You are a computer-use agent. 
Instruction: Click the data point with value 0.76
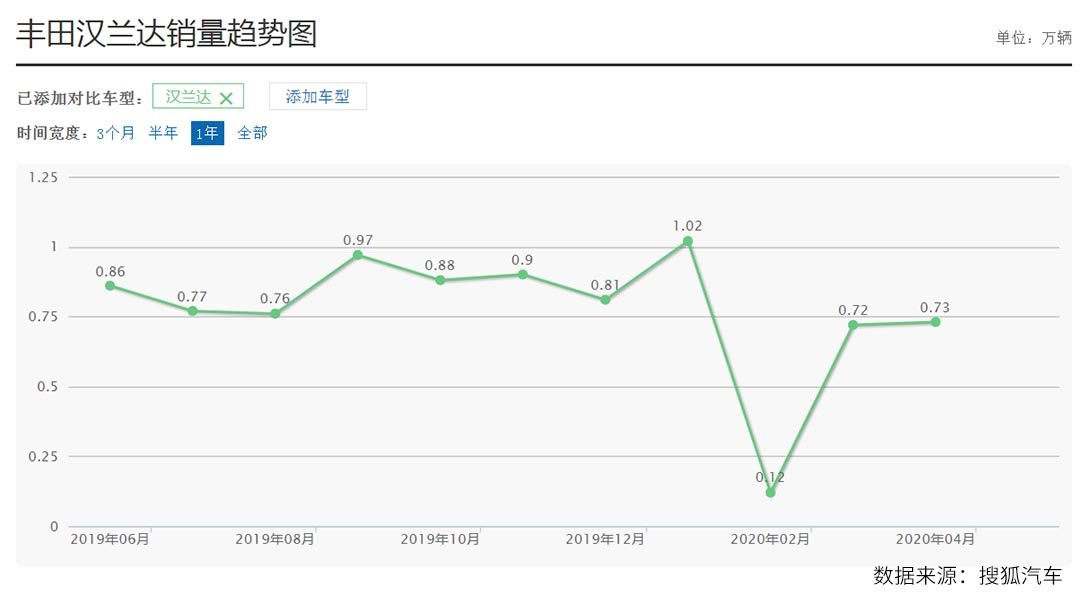(275, 314)
